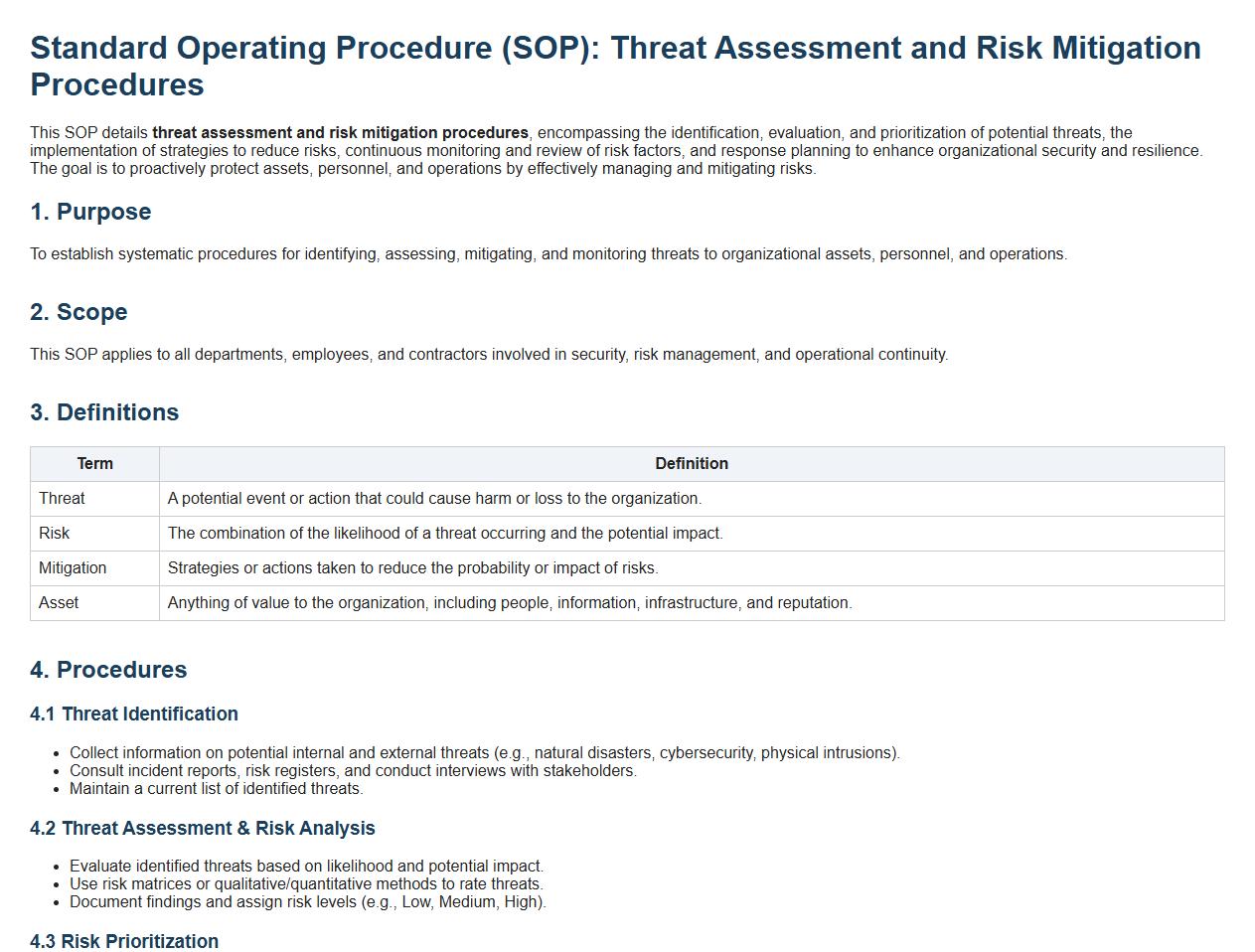1255x952 pixels.
Task: Click the definition text for Asset
Action: click(x=510, y=603)
